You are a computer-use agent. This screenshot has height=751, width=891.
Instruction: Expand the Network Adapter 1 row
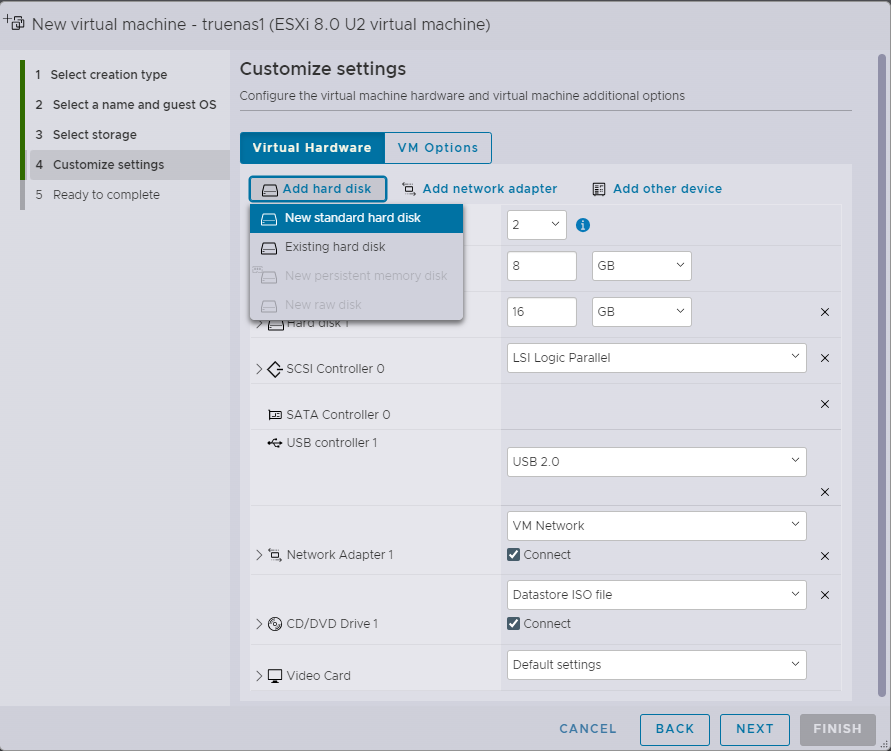click(x=260, y=555)
